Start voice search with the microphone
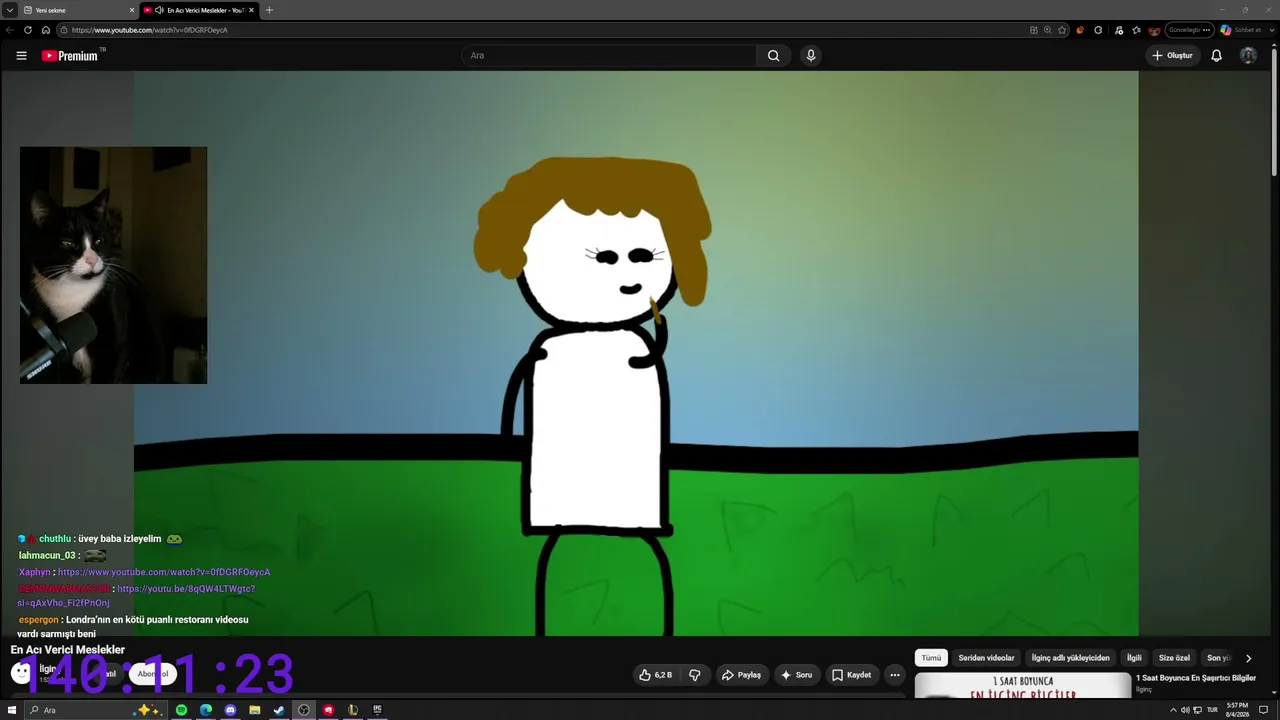1280x720 pixels. point(811,56)
